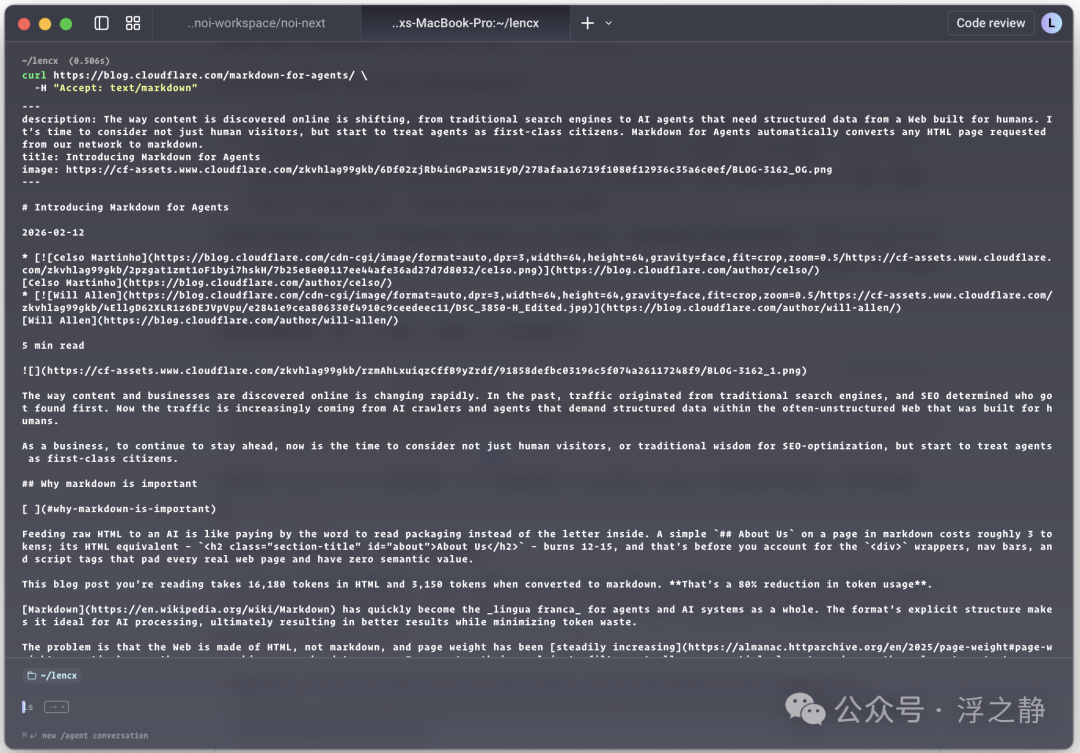Open the "steadily increasing" httparchive link
The width and height of the screenshot is (1080, 753).
801,648
